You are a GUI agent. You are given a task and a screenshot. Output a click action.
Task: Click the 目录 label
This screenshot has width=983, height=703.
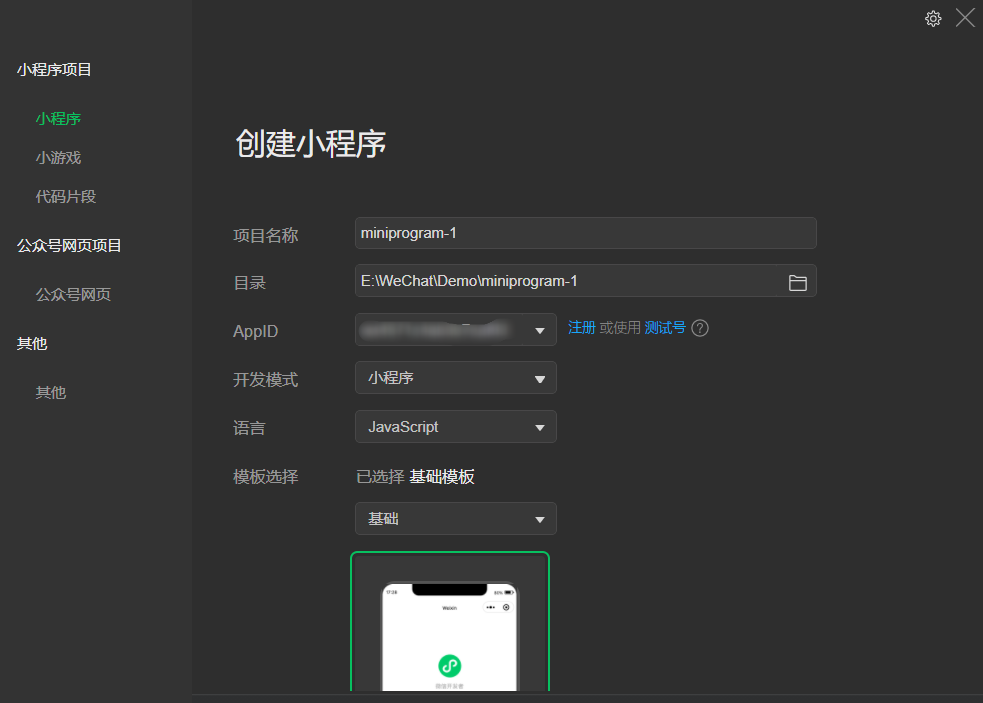coord(249,283)
